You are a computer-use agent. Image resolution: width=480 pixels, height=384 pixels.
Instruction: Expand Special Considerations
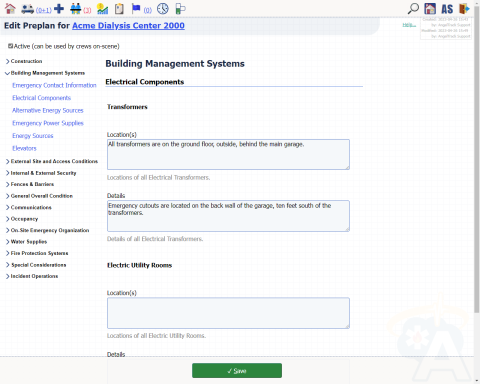36,265
